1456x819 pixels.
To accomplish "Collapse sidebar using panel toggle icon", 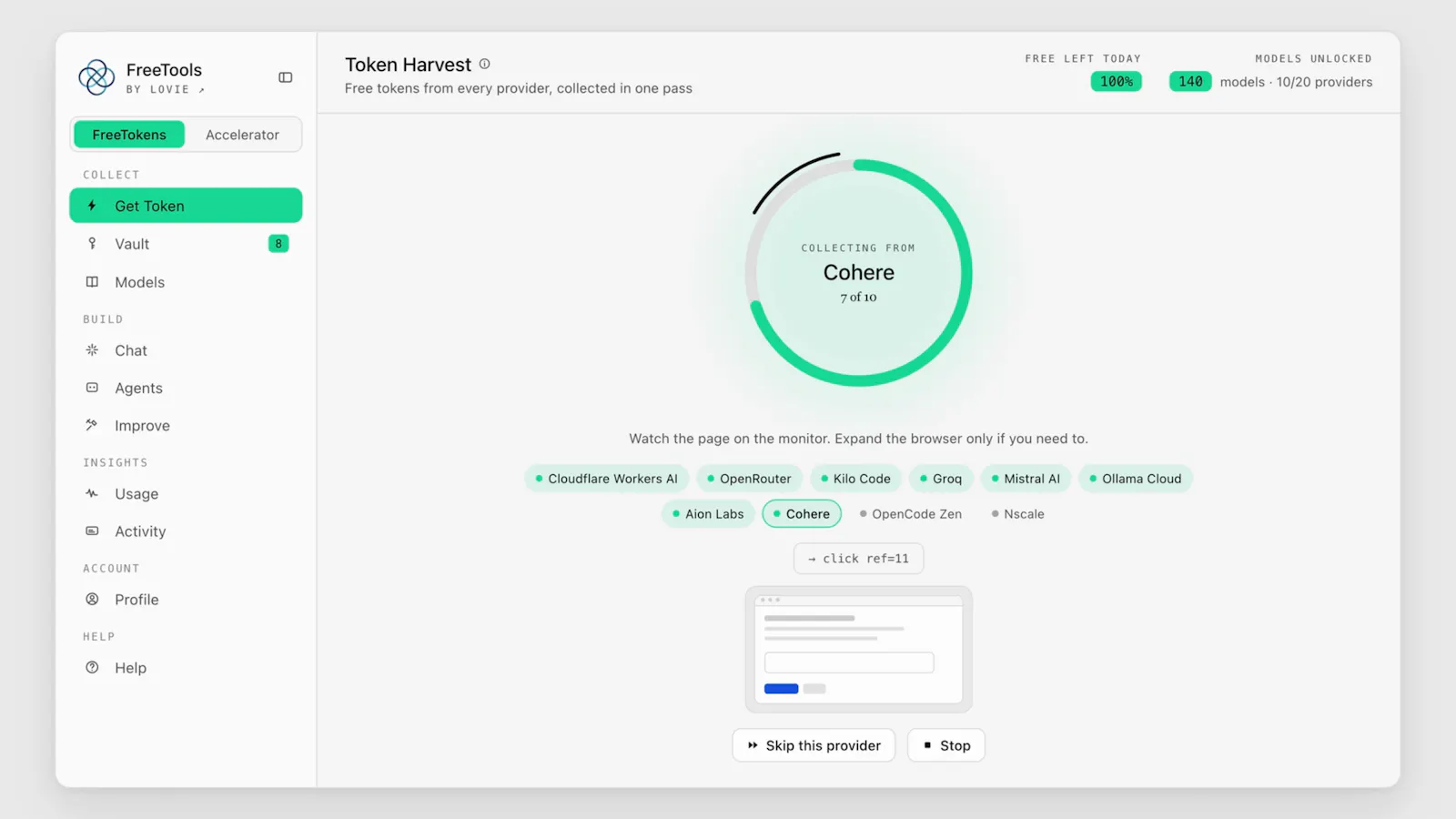I will click(x=286, y=77).
